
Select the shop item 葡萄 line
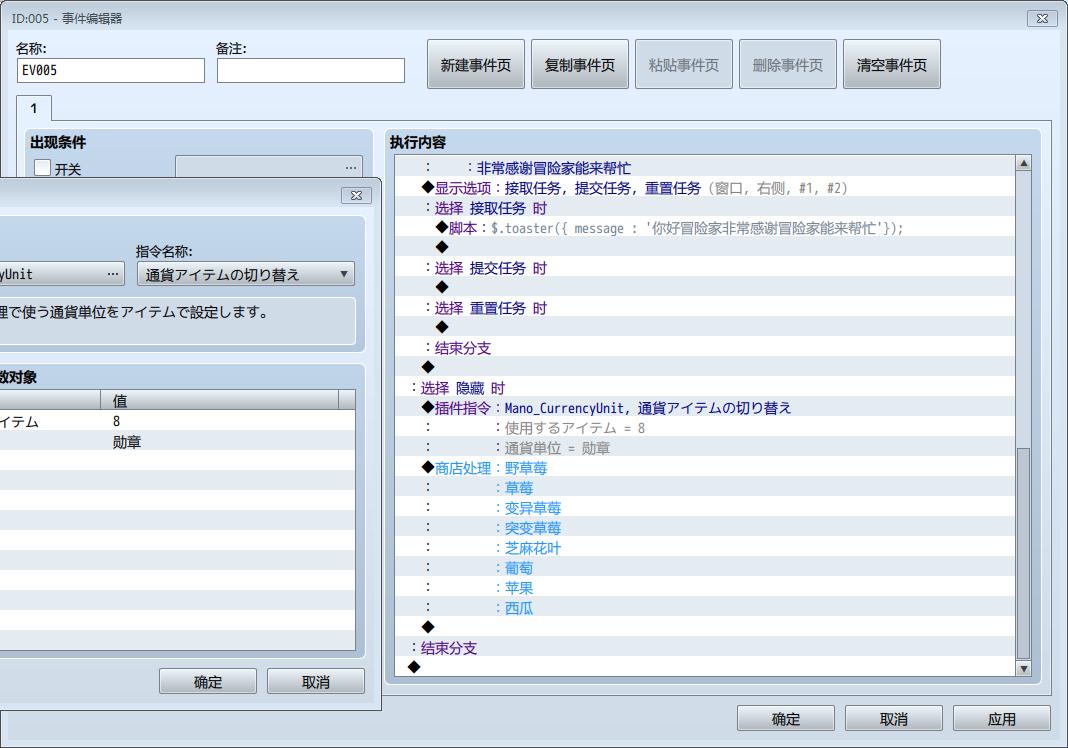705,567
